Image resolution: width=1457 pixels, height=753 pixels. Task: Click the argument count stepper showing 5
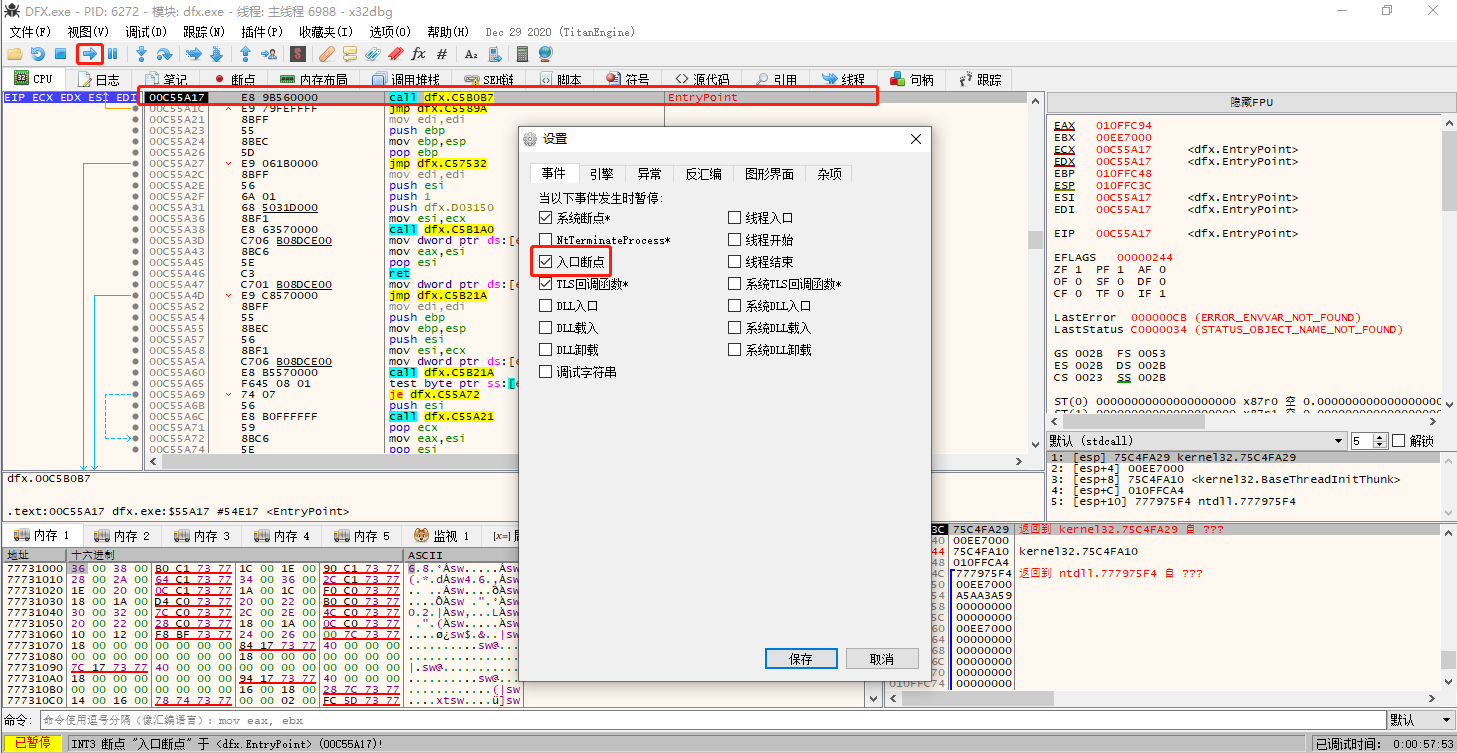tap(1369, 441)
